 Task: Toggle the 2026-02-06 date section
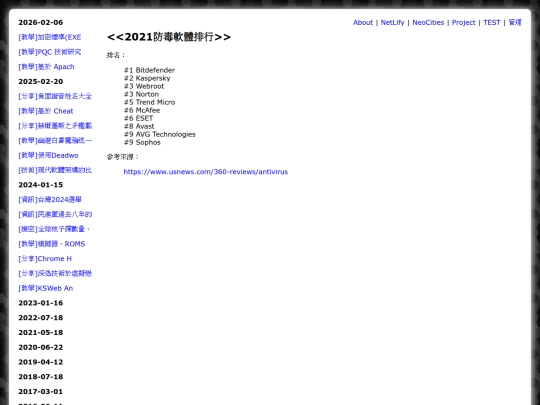[x=41, y=22]
